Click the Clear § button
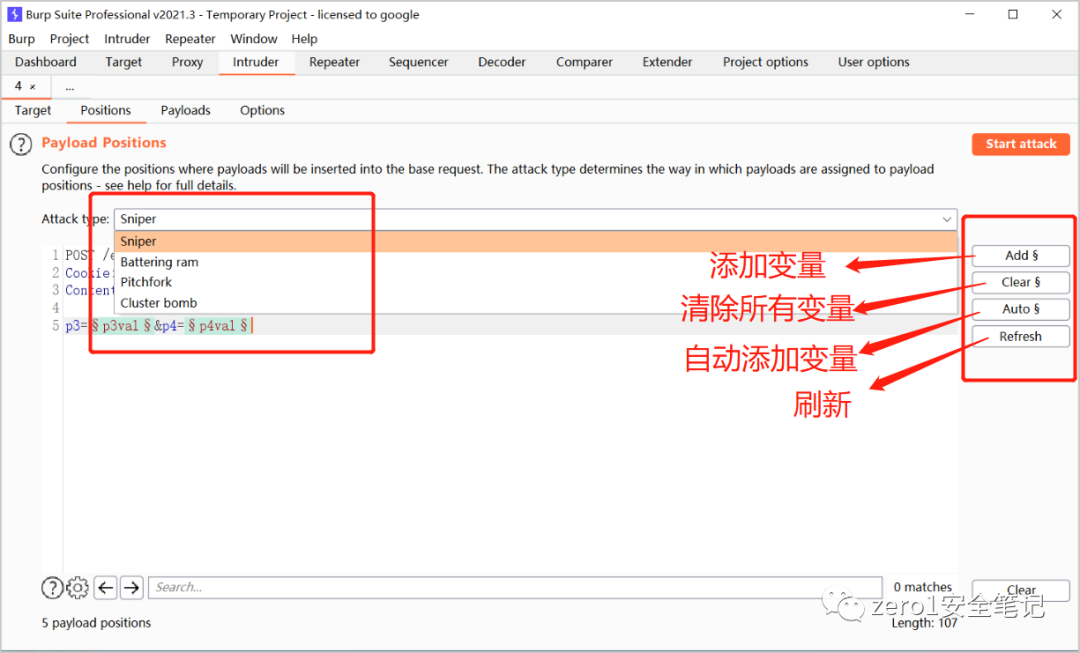The height and width of the screenshot is (653, 1080). click(1021, 282)
